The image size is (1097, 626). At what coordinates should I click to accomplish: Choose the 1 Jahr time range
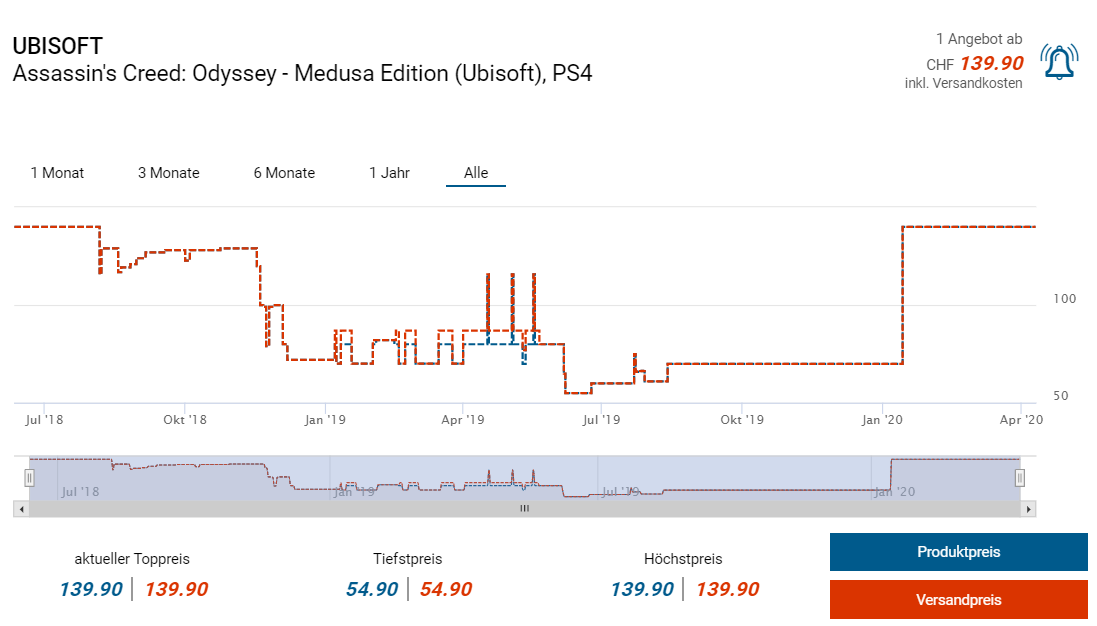pyautogui.click(x=389, y=173)
